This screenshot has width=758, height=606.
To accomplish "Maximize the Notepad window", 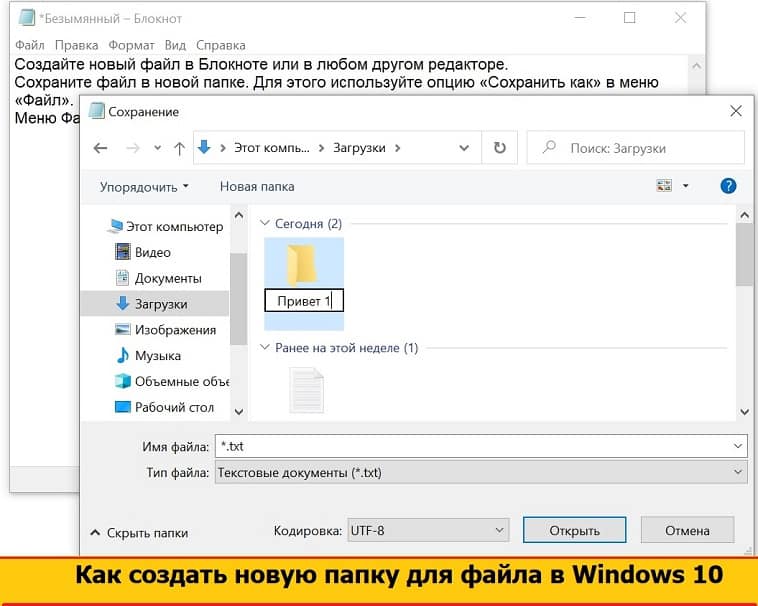I will point(629,18).
